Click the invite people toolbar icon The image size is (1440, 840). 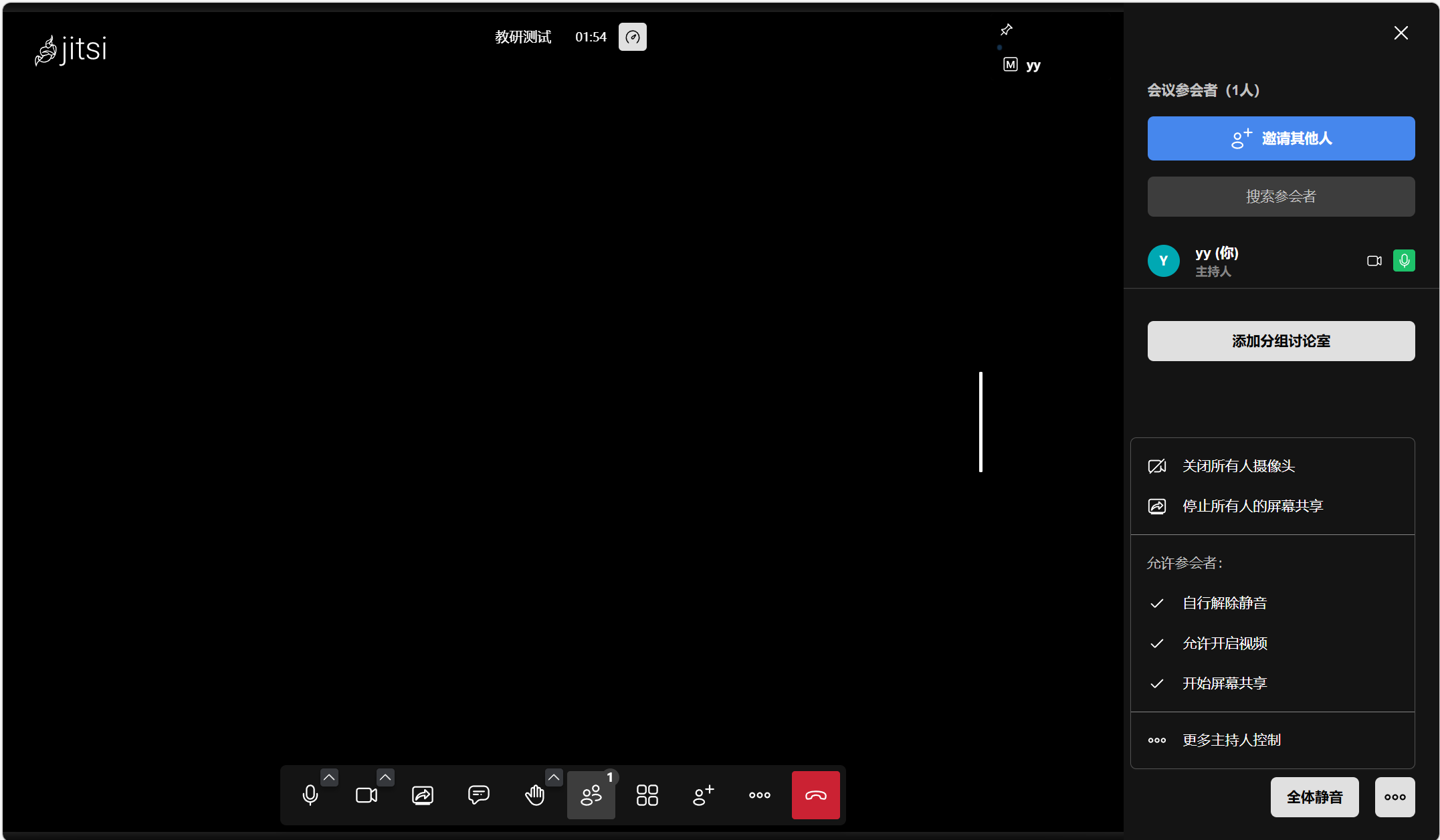click(x=703, y=795)
